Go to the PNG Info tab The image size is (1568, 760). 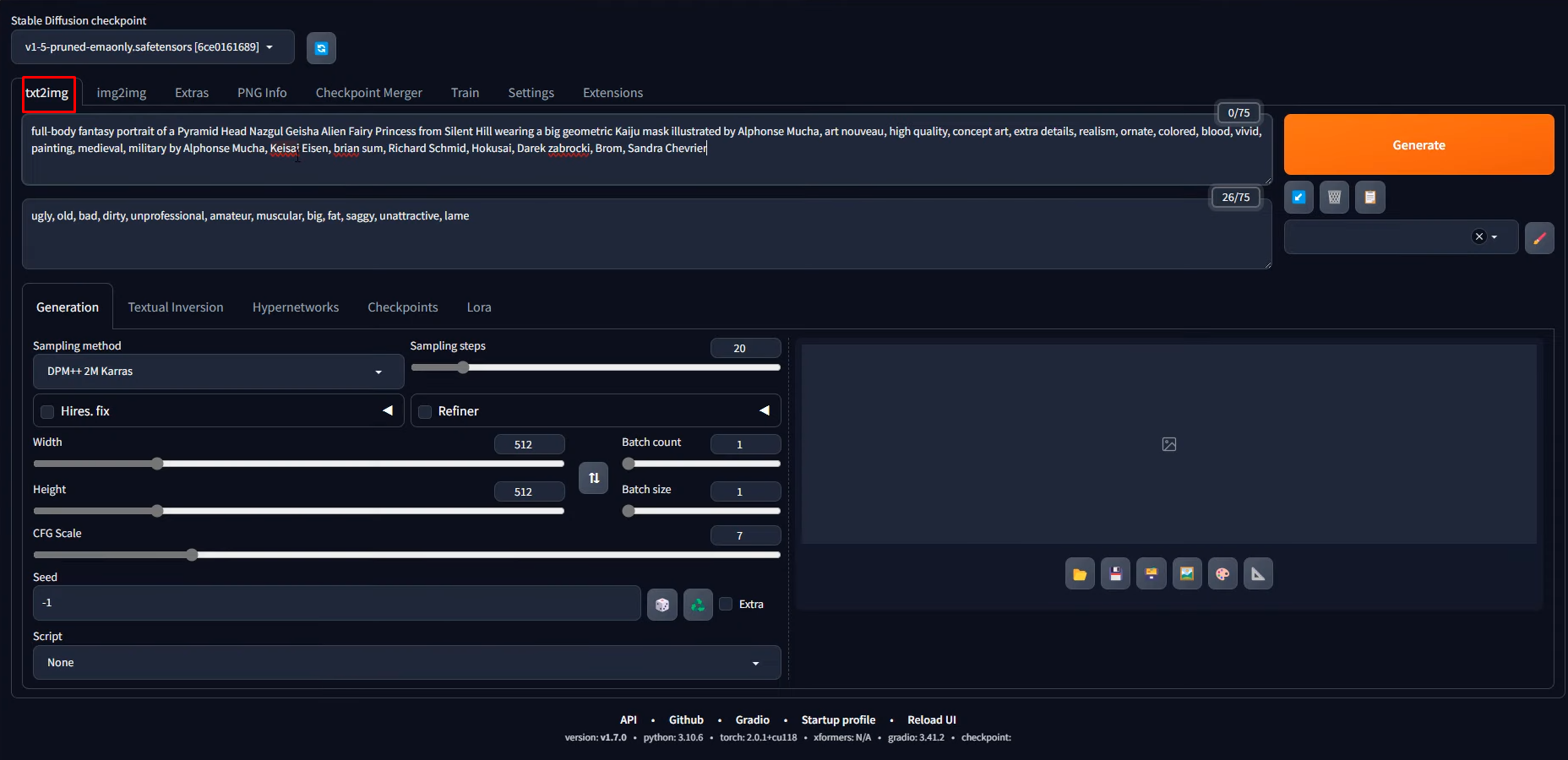coord(262,93)
